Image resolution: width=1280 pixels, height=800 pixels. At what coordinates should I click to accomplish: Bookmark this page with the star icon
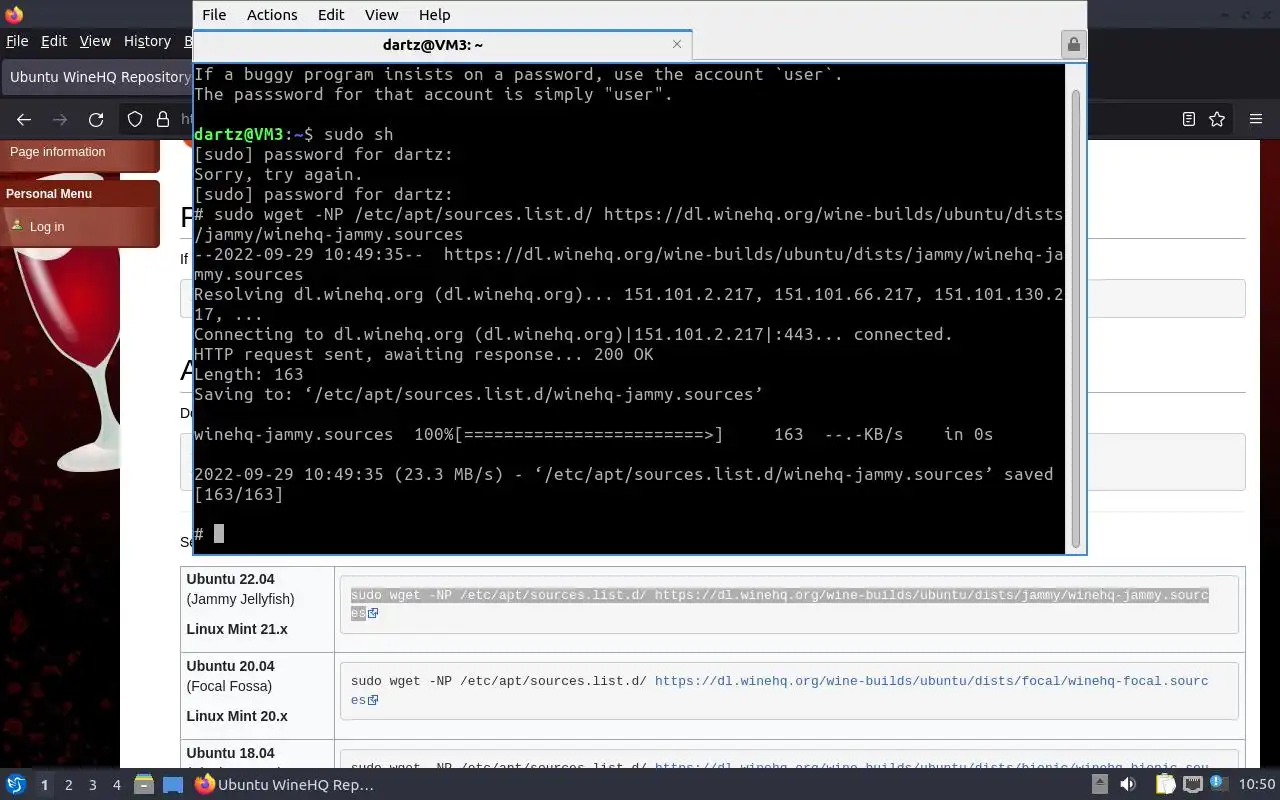tap(1217, 119)
